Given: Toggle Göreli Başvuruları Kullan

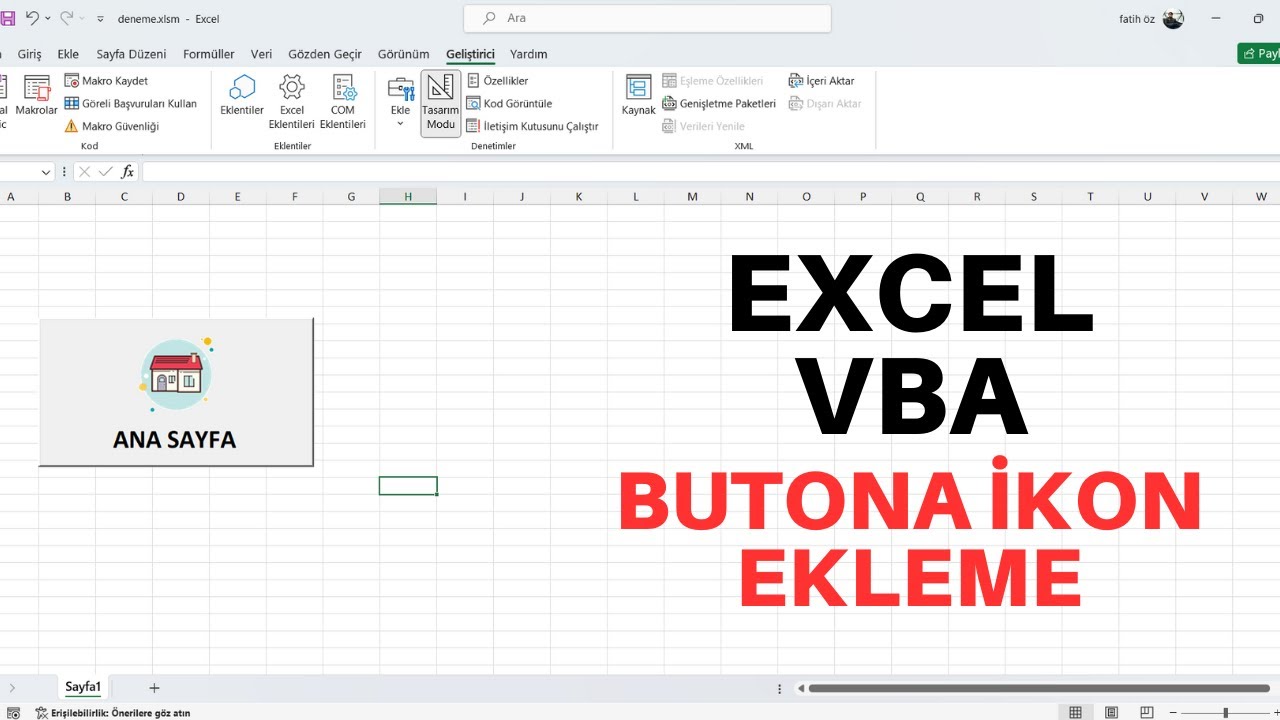Looking at the screenshot, I should 131,103.
